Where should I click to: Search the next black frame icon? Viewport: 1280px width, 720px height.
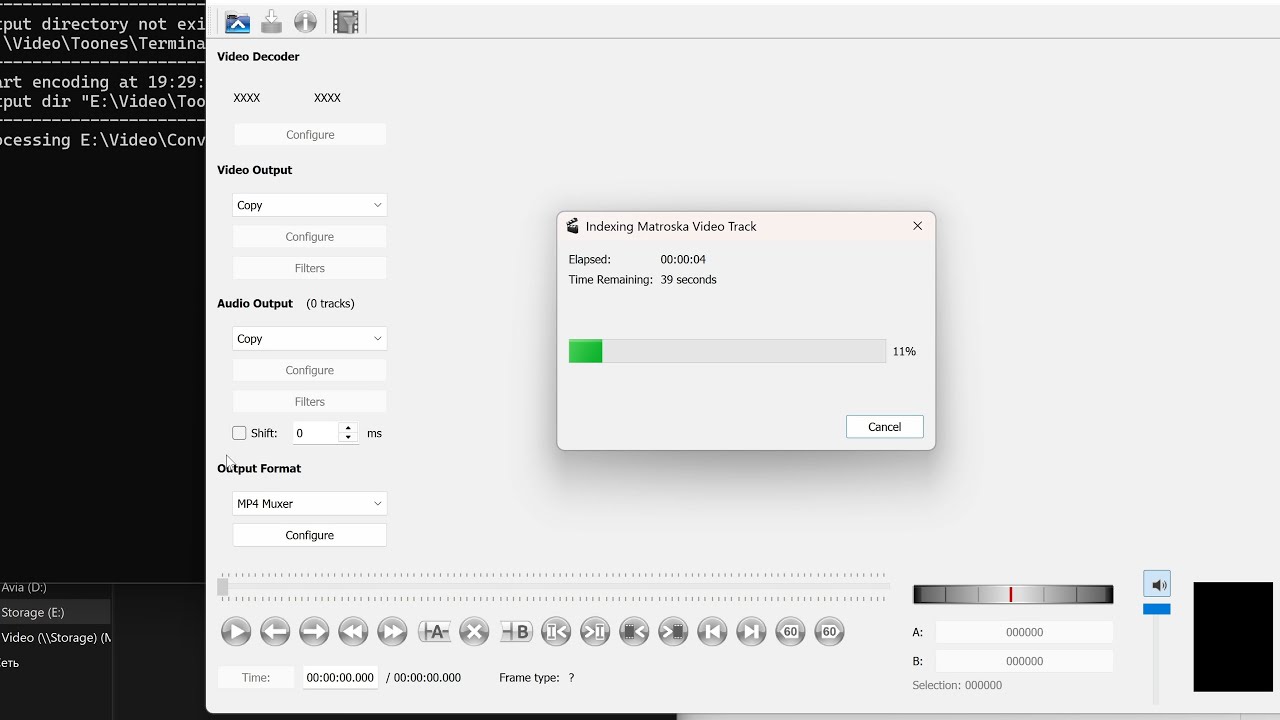673,631
